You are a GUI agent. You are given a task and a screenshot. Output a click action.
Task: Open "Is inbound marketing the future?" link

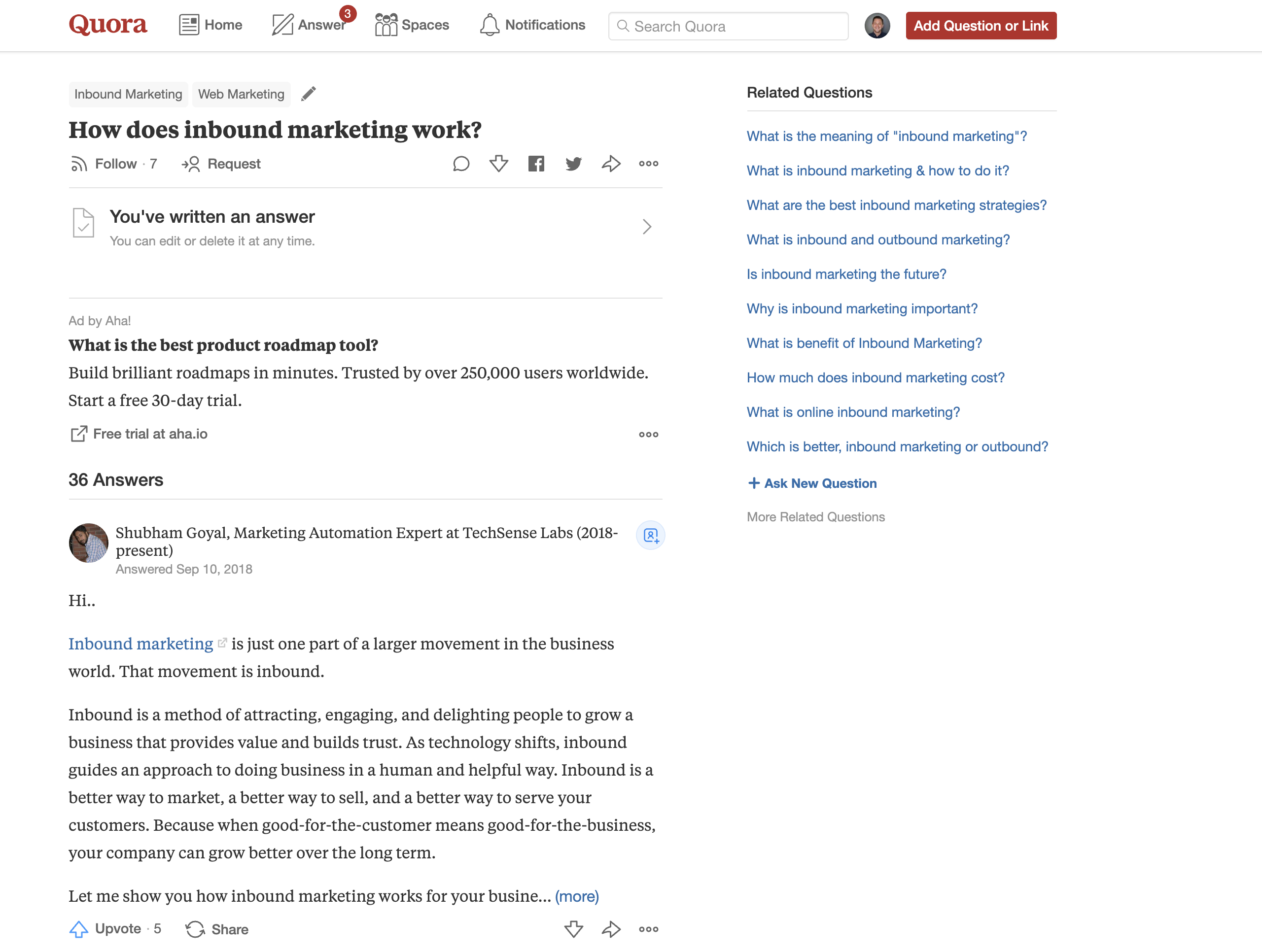(846, 274)
